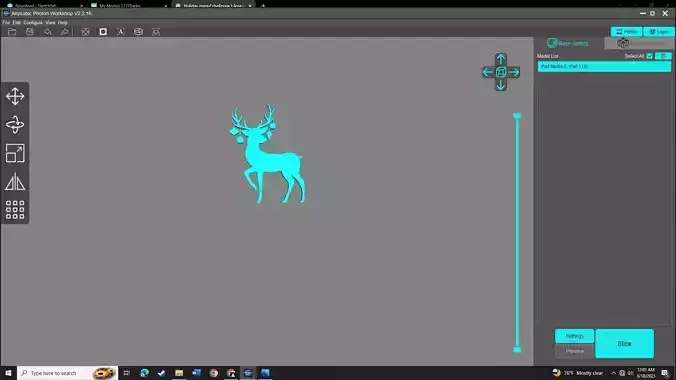Click the Login button

659,32
